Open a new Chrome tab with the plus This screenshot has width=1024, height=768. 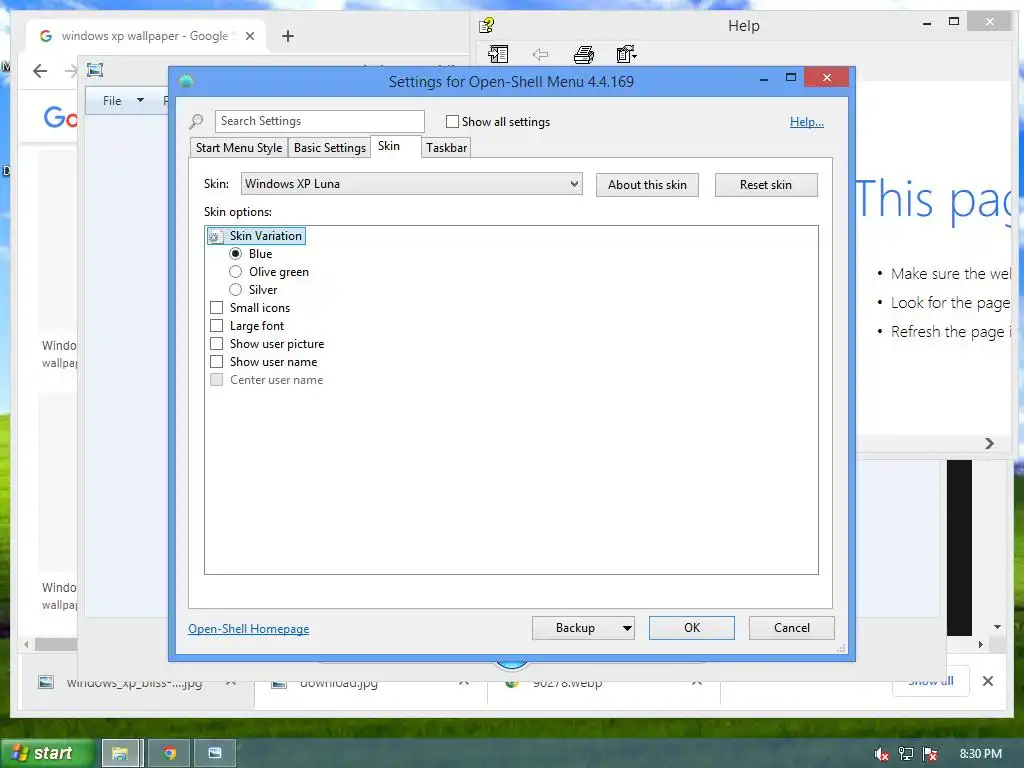point(287,36)
